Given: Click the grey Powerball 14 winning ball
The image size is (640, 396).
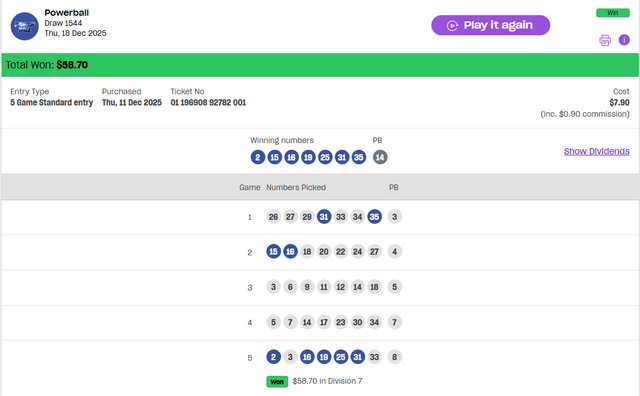Looking at the screenshot, I should 380,157.
